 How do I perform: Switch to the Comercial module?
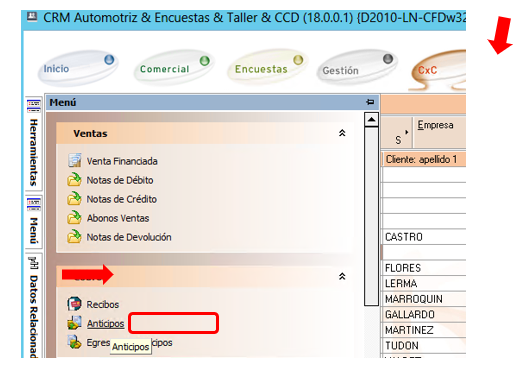coord(174,68)
